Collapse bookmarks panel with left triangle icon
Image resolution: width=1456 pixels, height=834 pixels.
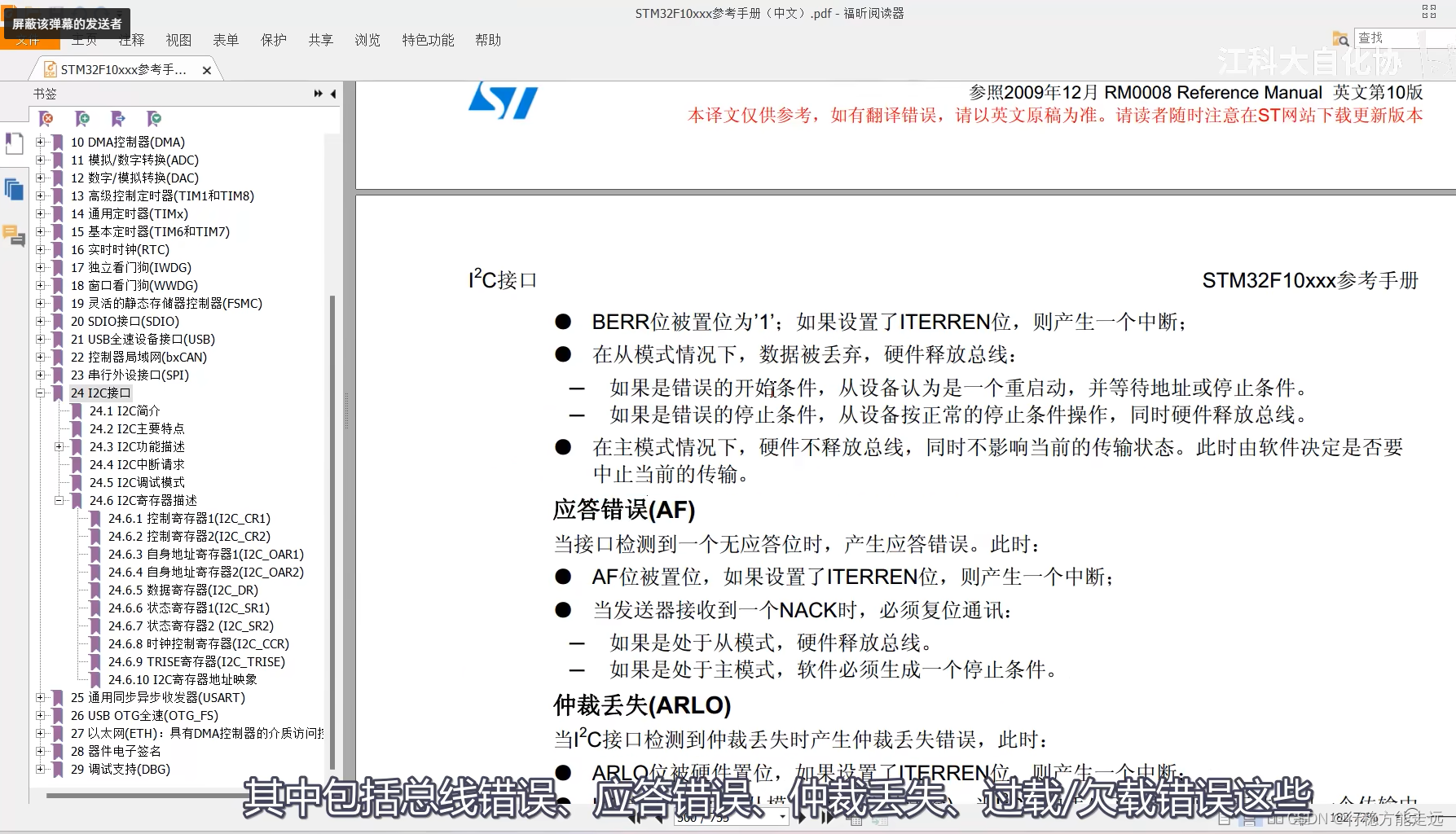click(333, 94)
